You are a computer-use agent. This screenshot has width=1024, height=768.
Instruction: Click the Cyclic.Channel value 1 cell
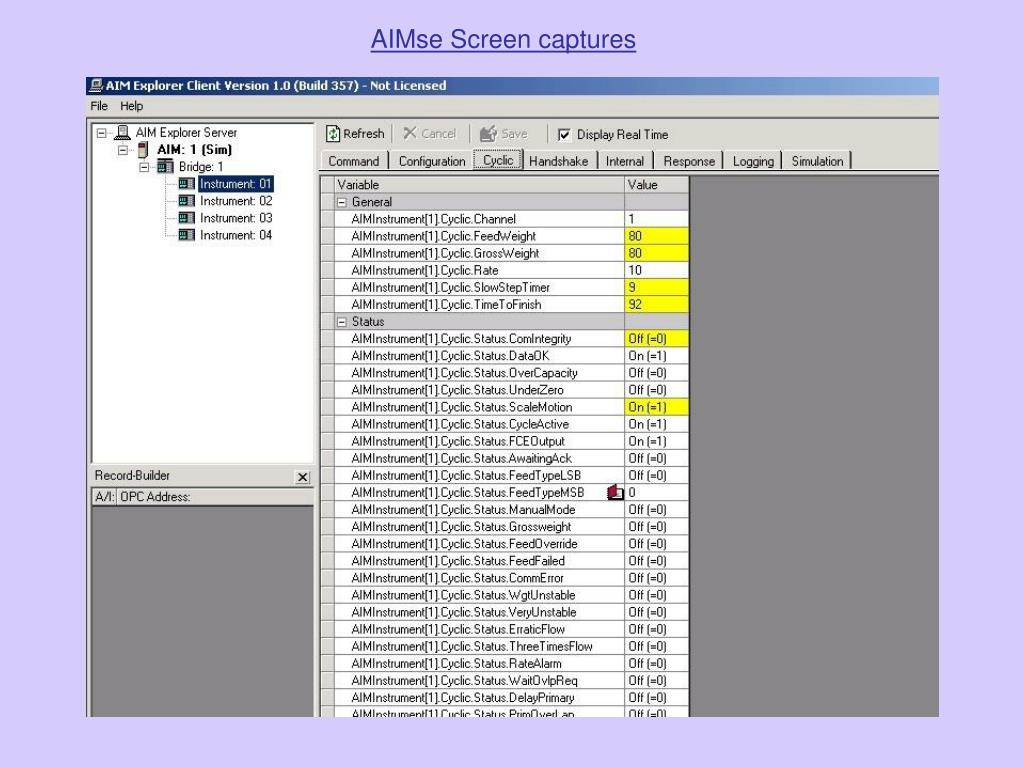click(656, 219)
